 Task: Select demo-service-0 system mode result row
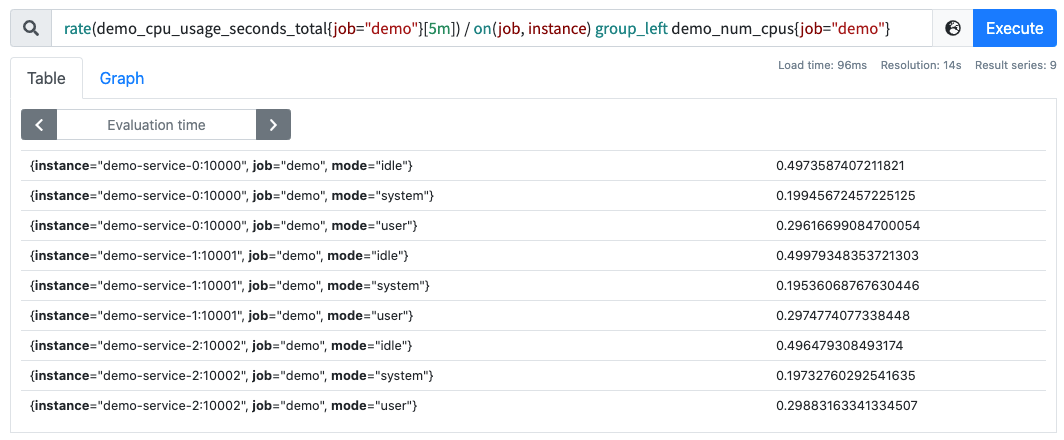click(x=533, y=196)
